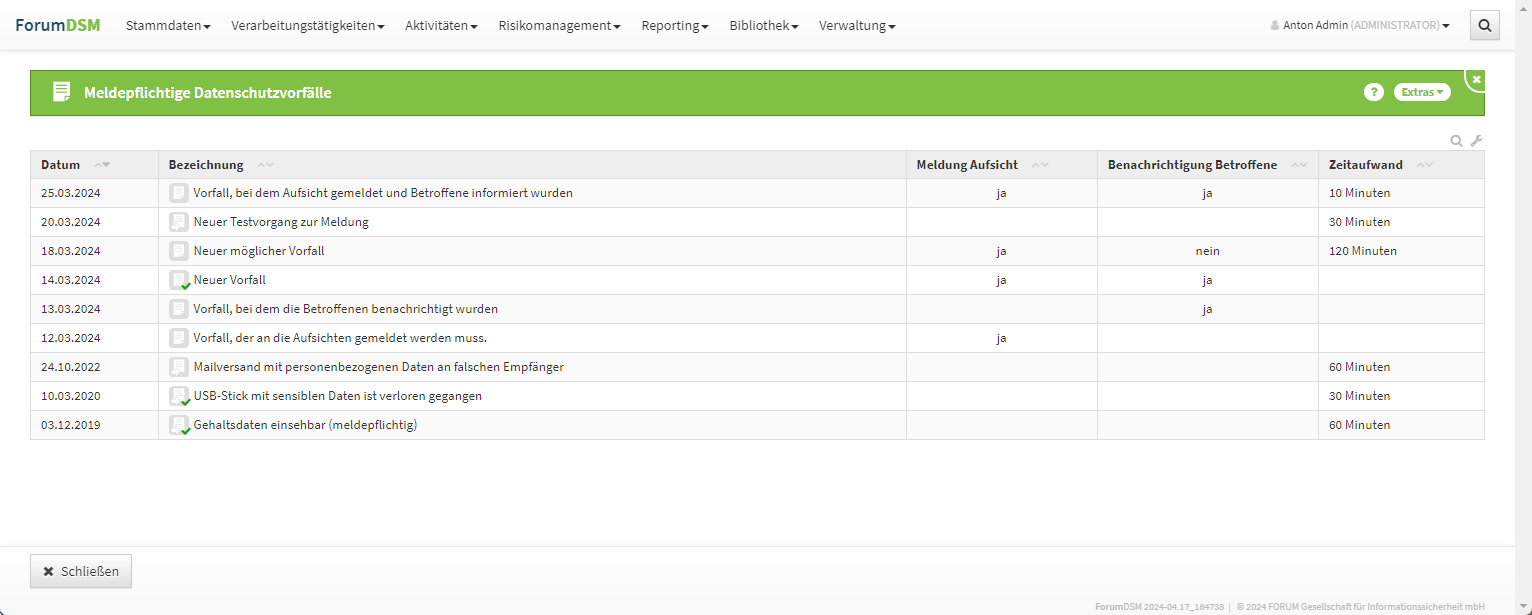The height and width of the screenshot is (615, 1532).
Task: Click the search magnifier button in navbar
Action: click(x=1485, y=26)
